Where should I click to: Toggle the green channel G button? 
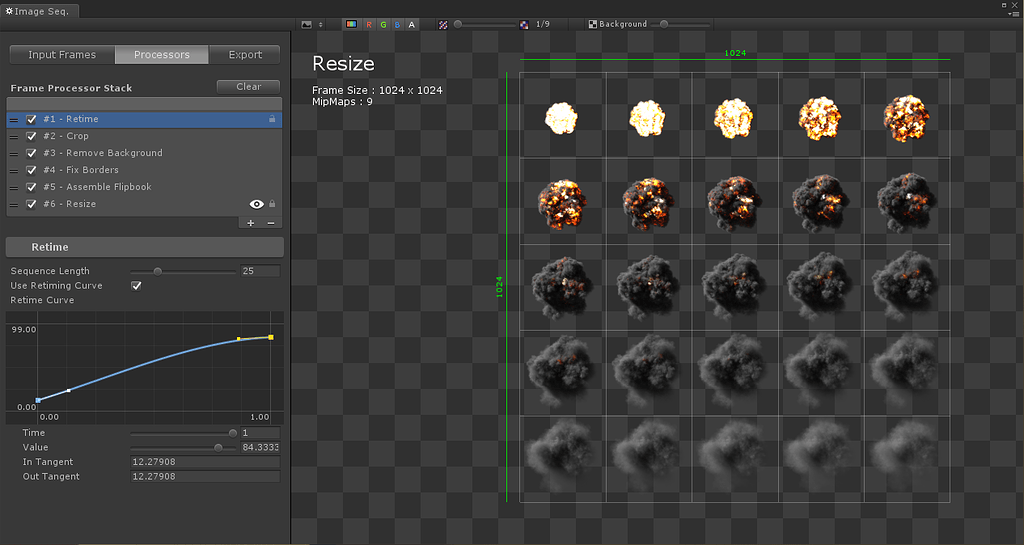383,24
